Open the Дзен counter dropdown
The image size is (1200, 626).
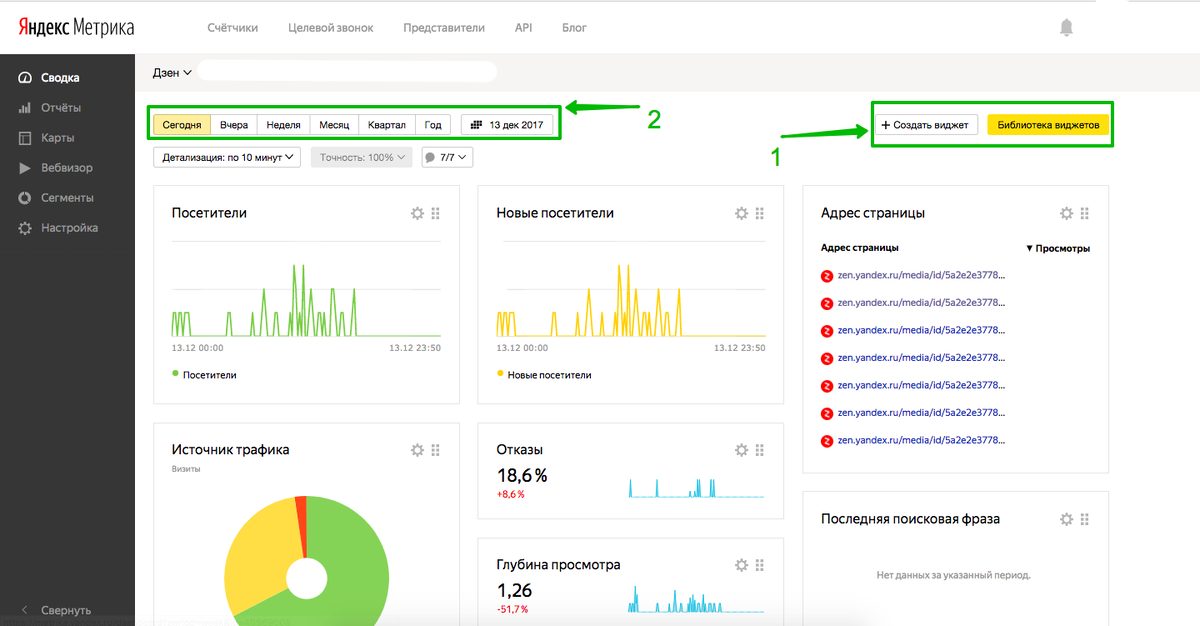click(x=172, y=72)
